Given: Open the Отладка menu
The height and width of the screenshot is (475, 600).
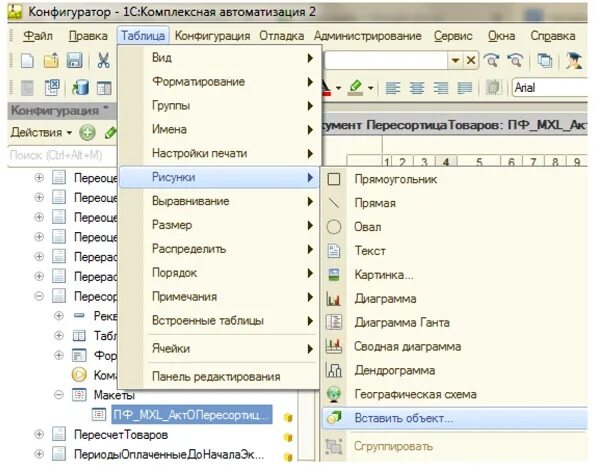Looking at the screenshot, I should click(282, 36).
